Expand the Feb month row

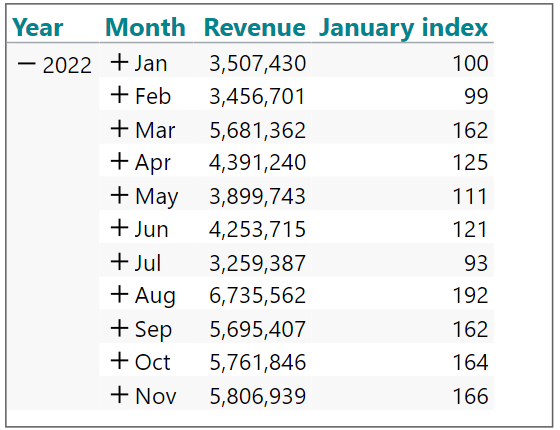click(119, 95)
